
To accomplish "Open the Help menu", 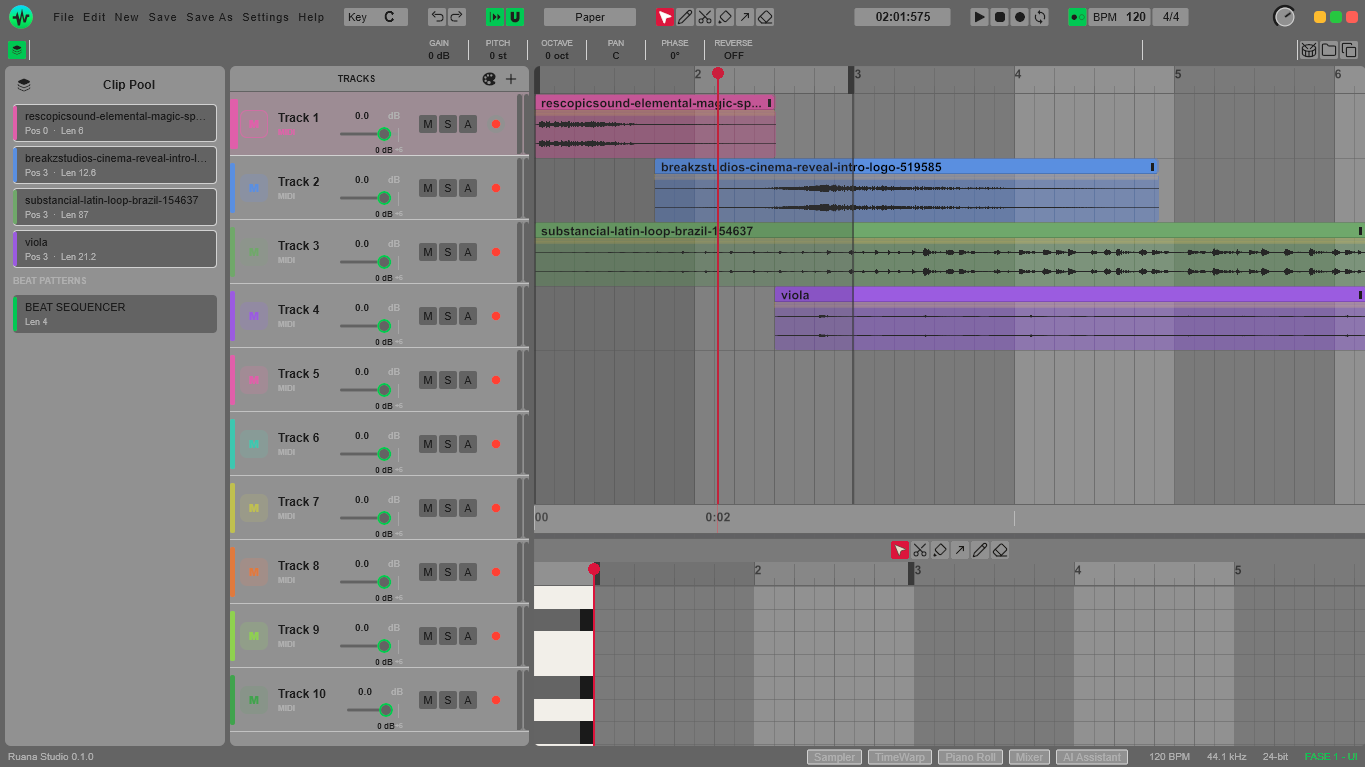I will [x=311, y=17].
